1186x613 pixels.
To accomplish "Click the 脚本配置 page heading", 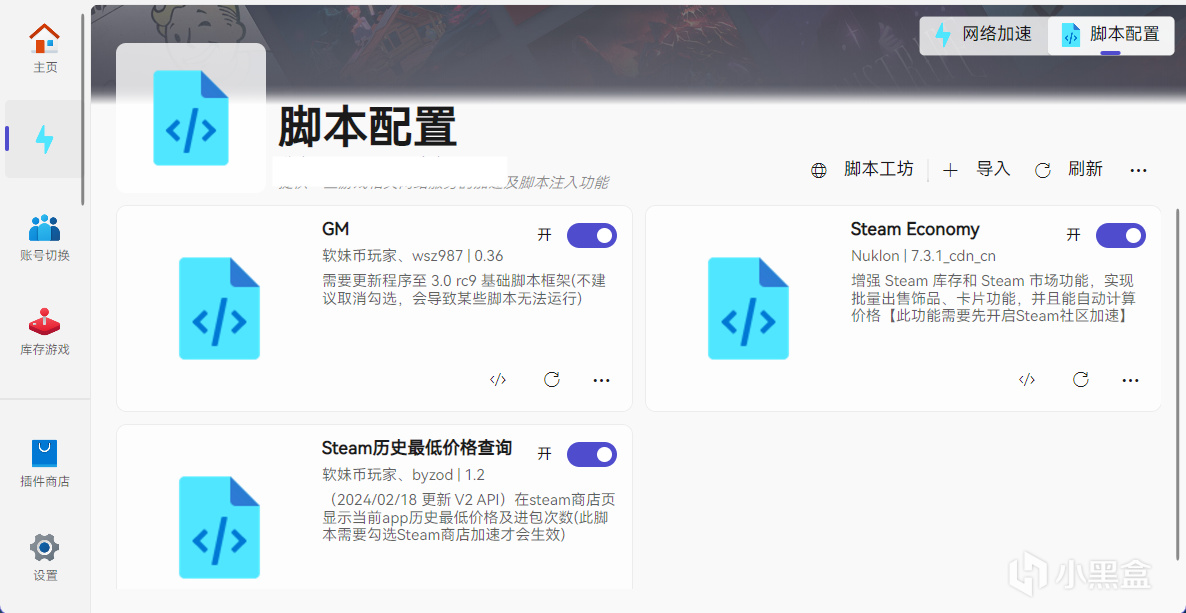I will [x=368, y=126].
